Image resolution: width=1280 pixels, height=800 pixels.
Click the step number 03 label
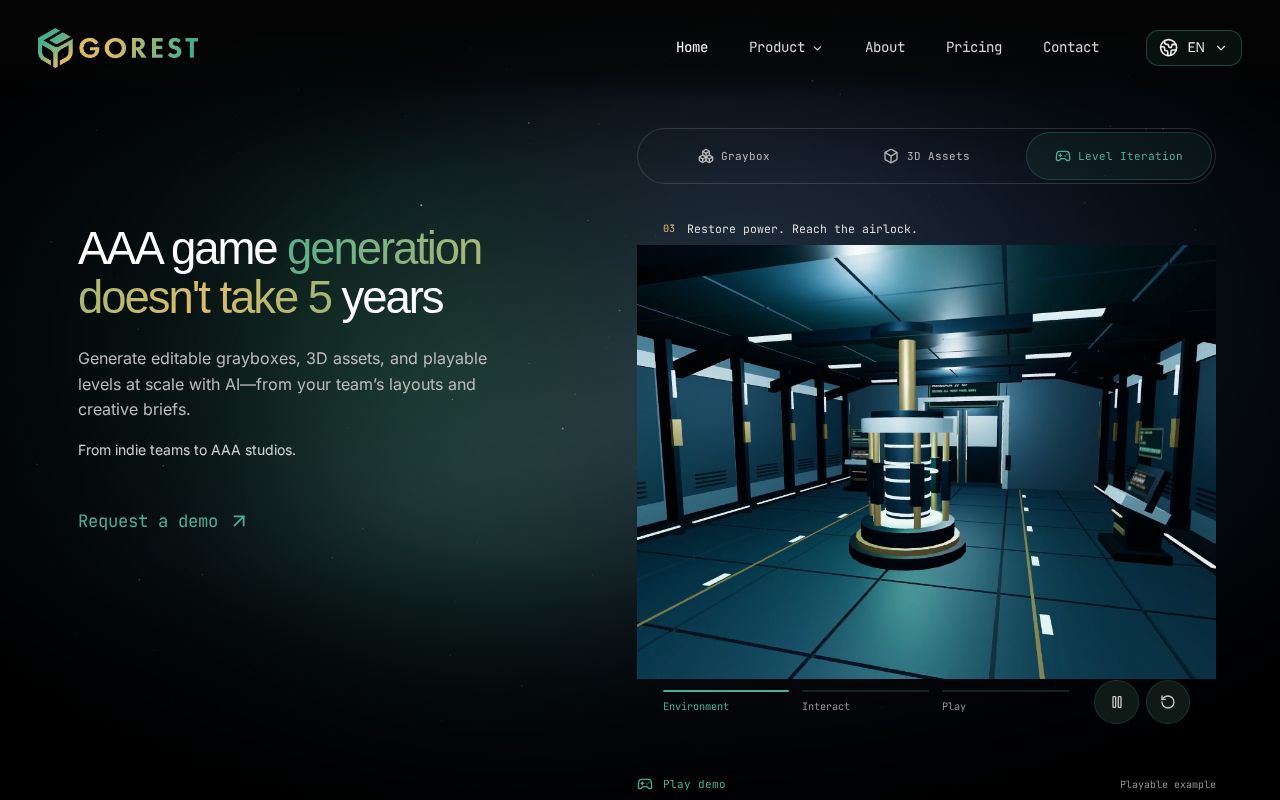[669, 229]
